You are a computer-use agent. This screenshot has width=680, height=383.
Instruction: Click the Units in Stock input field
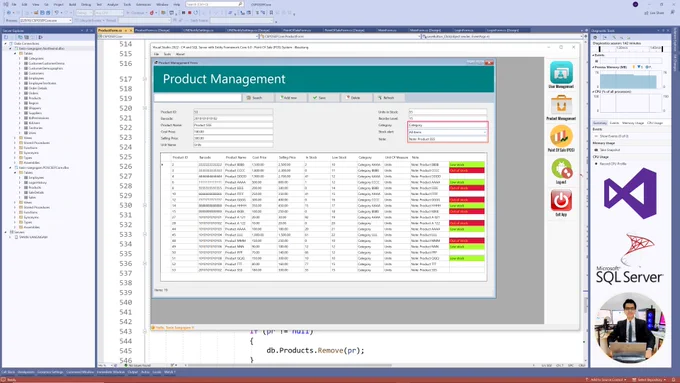[x=447, y=112]
